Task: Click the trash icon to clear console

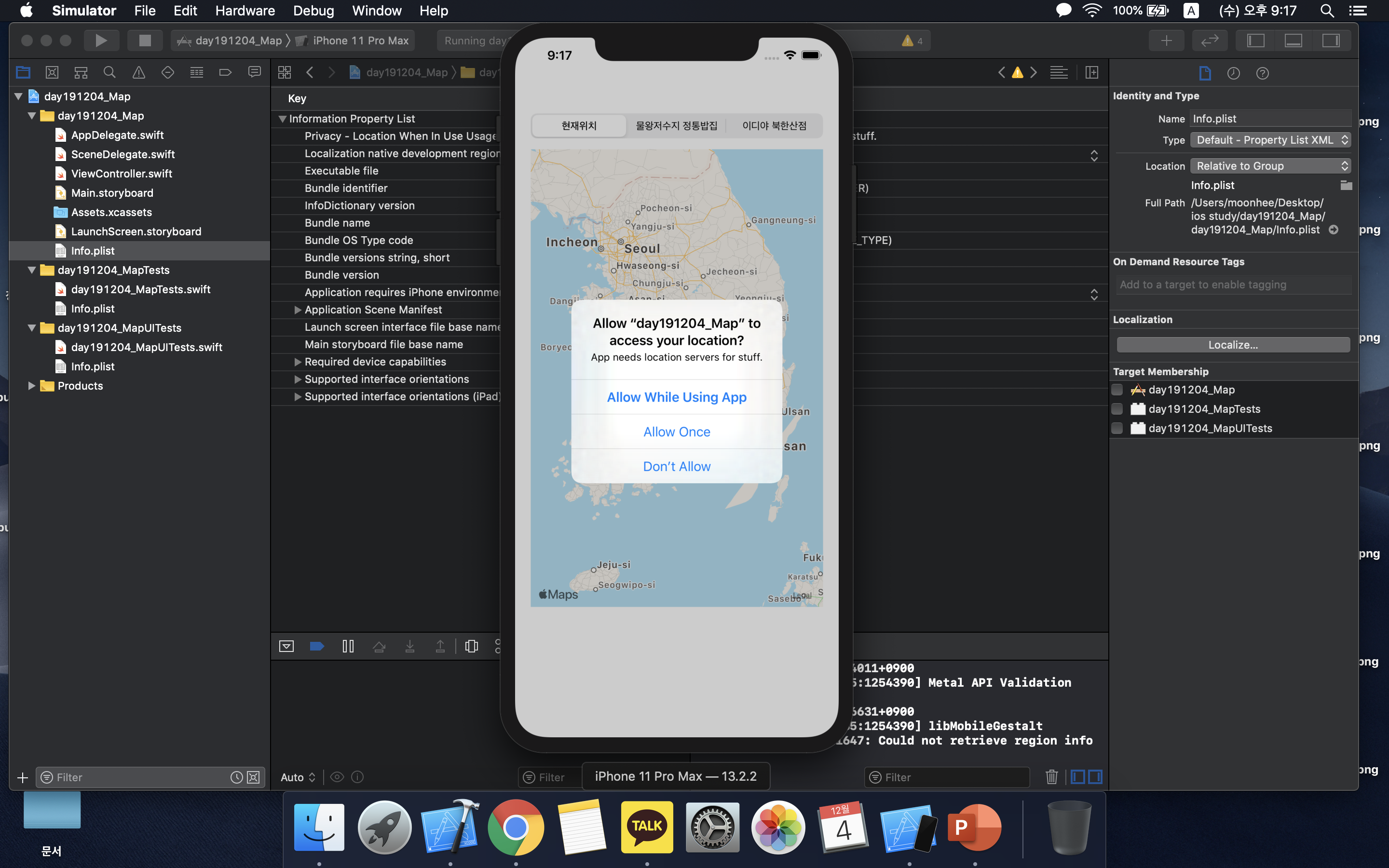Action: tap(1051, 777)
